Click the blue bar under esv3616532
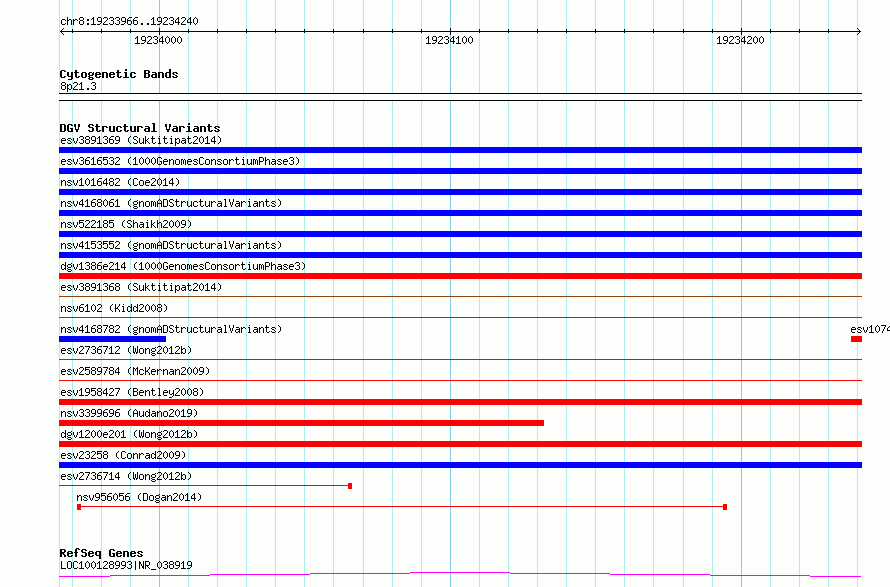This screenshot has height=587, width=890. (460, 171)
